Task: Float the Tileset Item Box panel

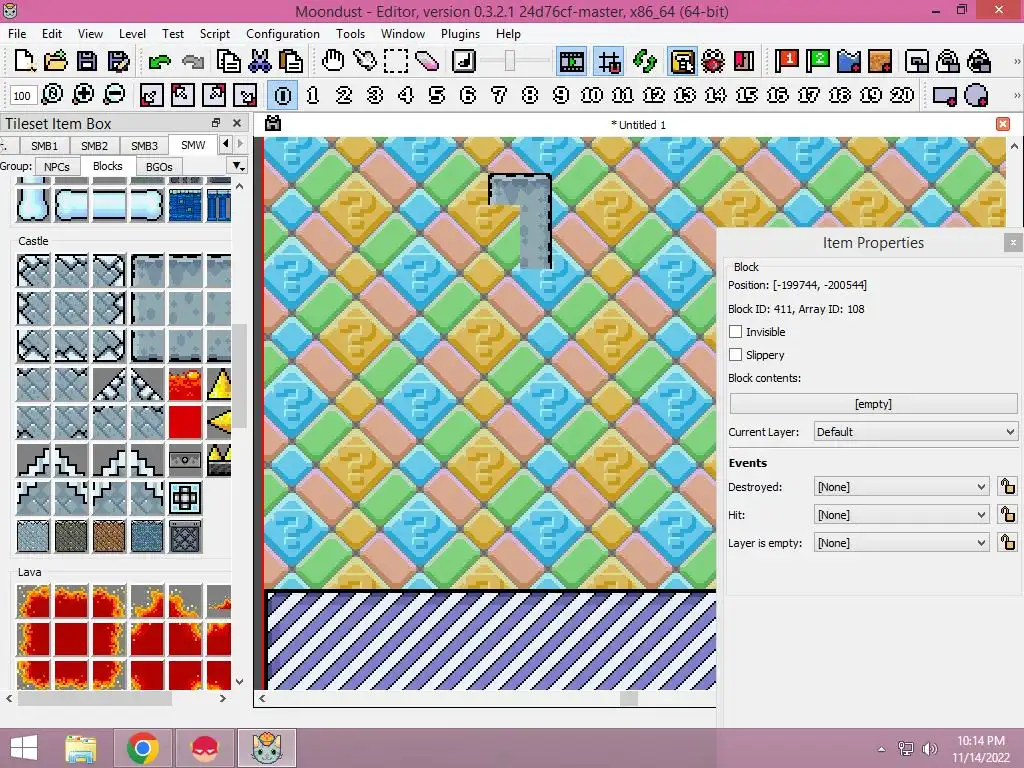Action: point(216,123)
